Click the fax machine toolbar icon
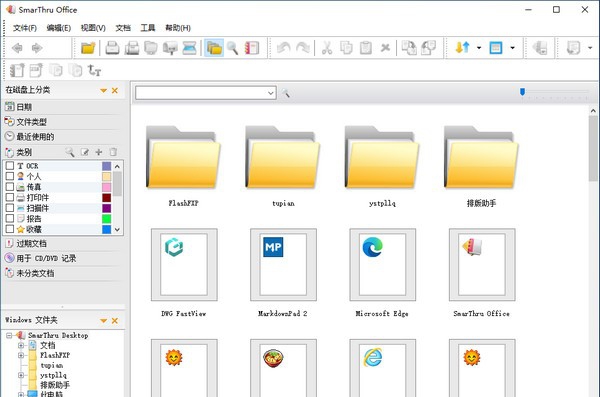 pos(132,48)
